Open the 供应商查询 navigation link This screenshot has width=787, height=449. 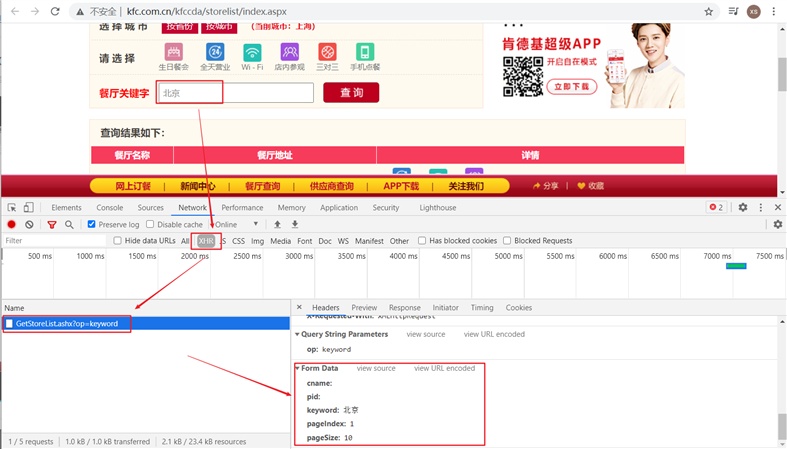coord(331,186)
